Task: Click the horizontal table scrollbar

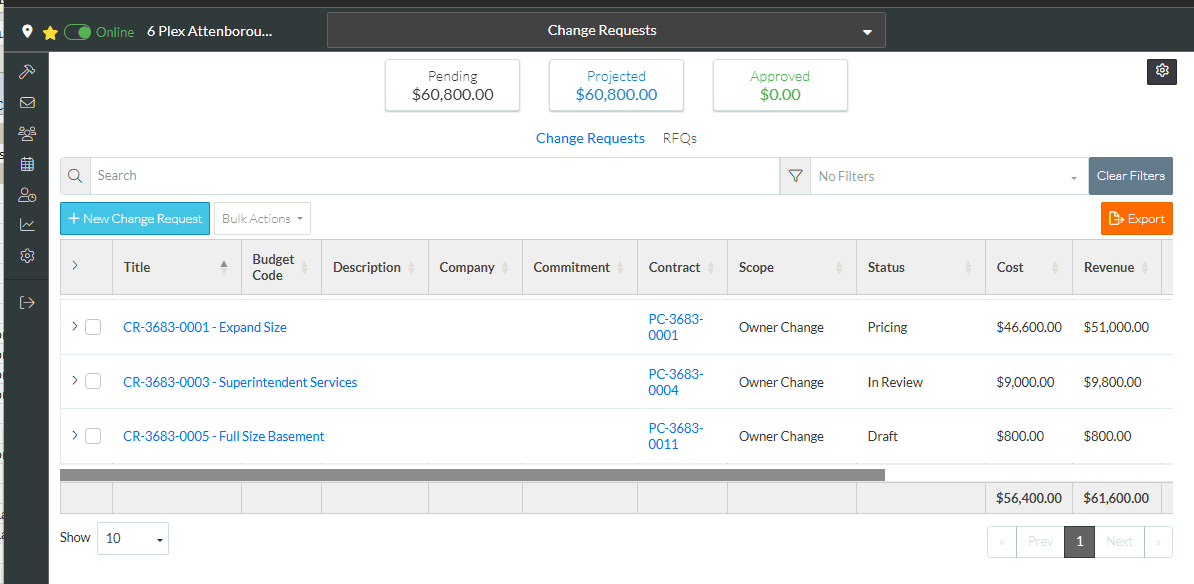Action: click(472, 475)
